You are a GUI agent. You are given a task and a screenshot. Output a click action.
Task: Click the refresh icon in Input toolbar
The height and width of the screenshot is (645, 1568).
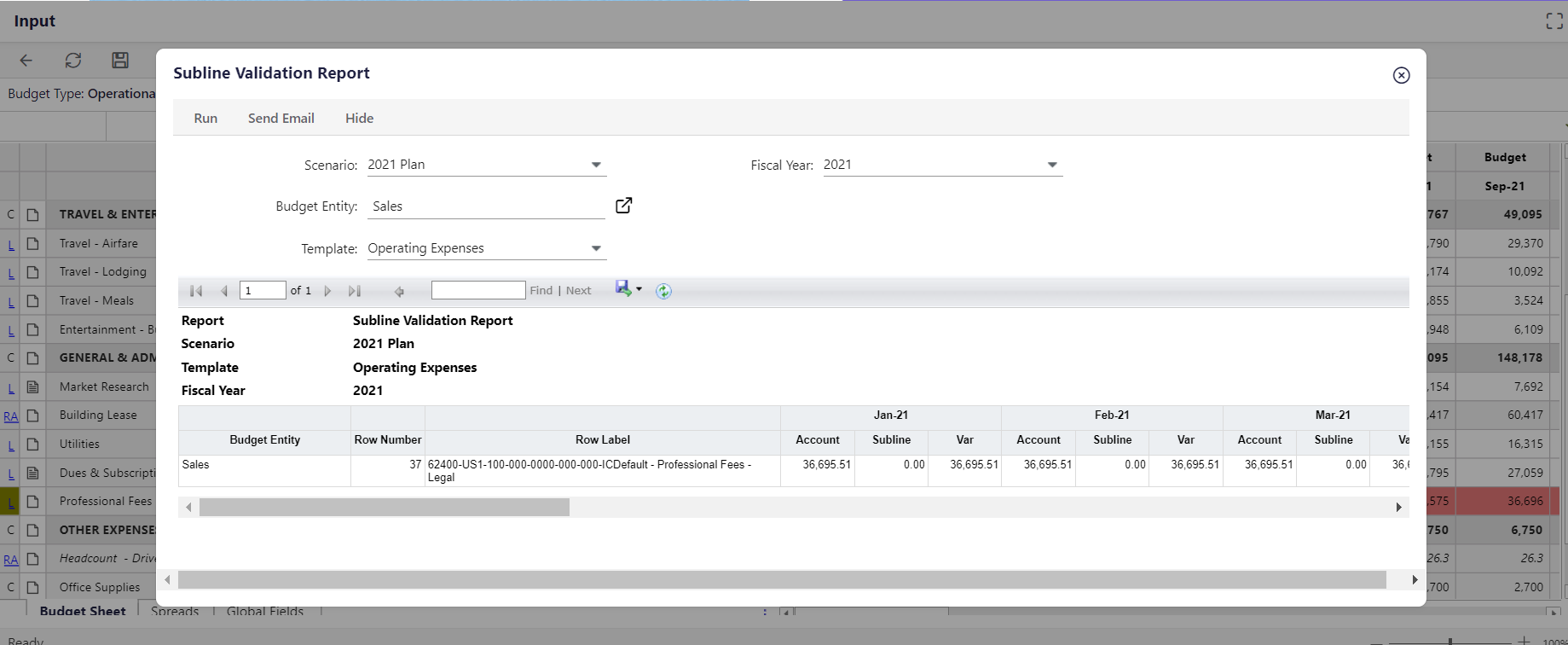click(x=73, y=60)
